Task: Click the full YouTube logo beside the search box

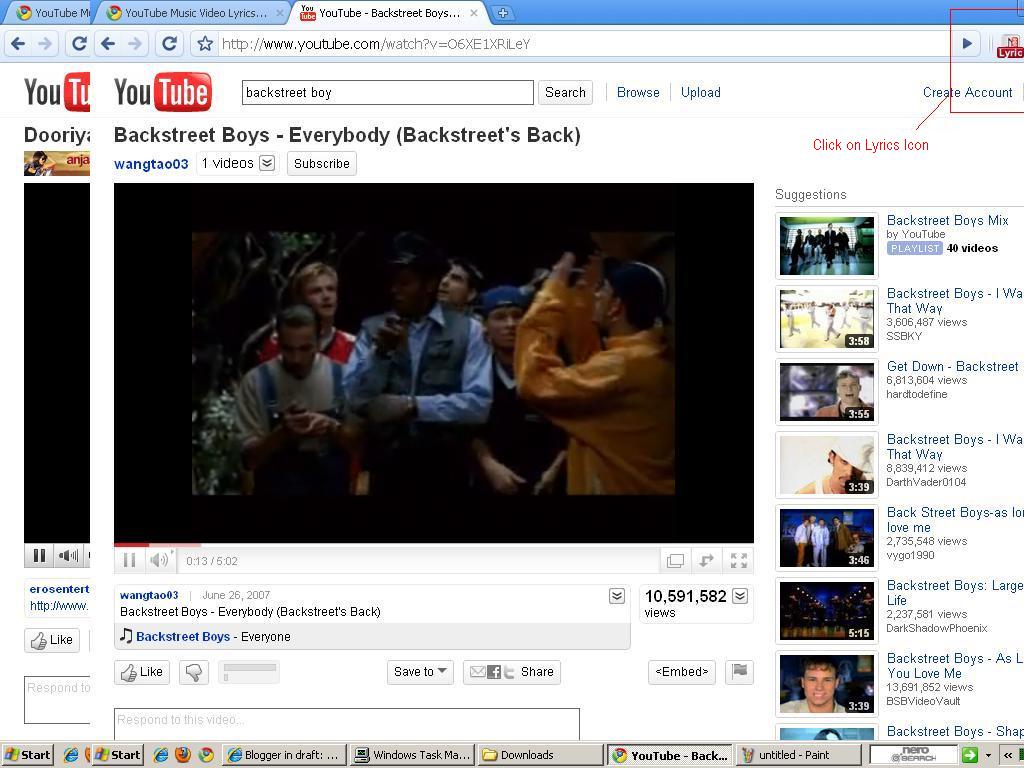Action: (x=163, y=91)
